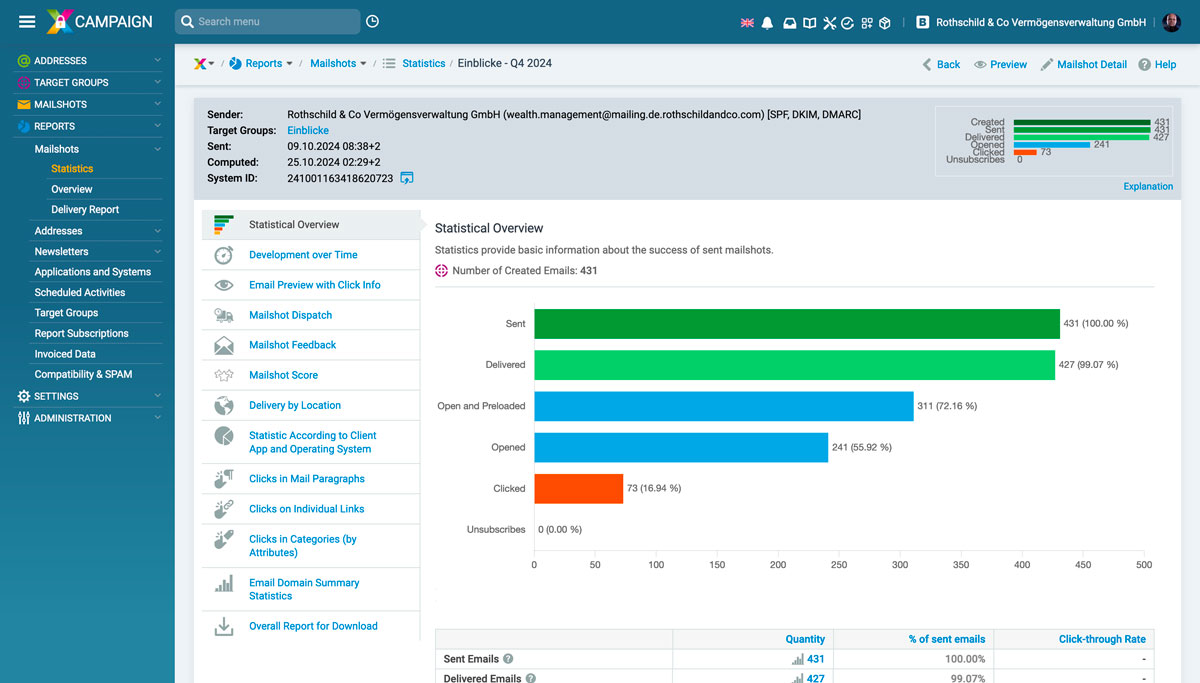This screenshot has width=1200, height=683.
Task: Click the orange Clicked bar in chart
Action: click(578, 488)
